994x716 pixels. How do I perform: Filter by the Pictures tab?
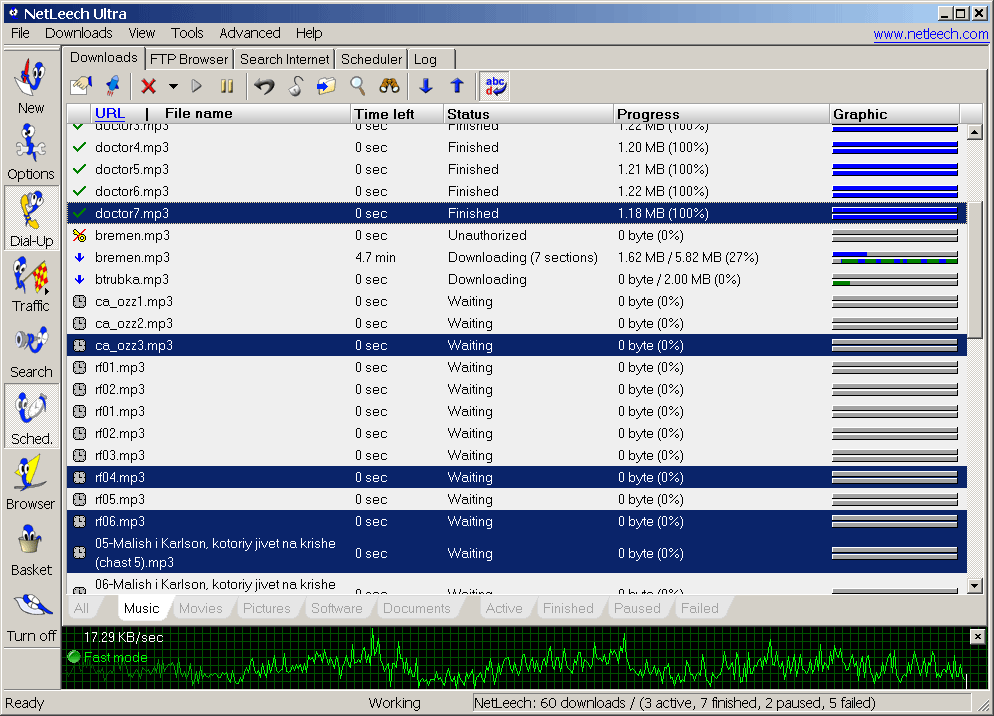[x=266, y=608]
